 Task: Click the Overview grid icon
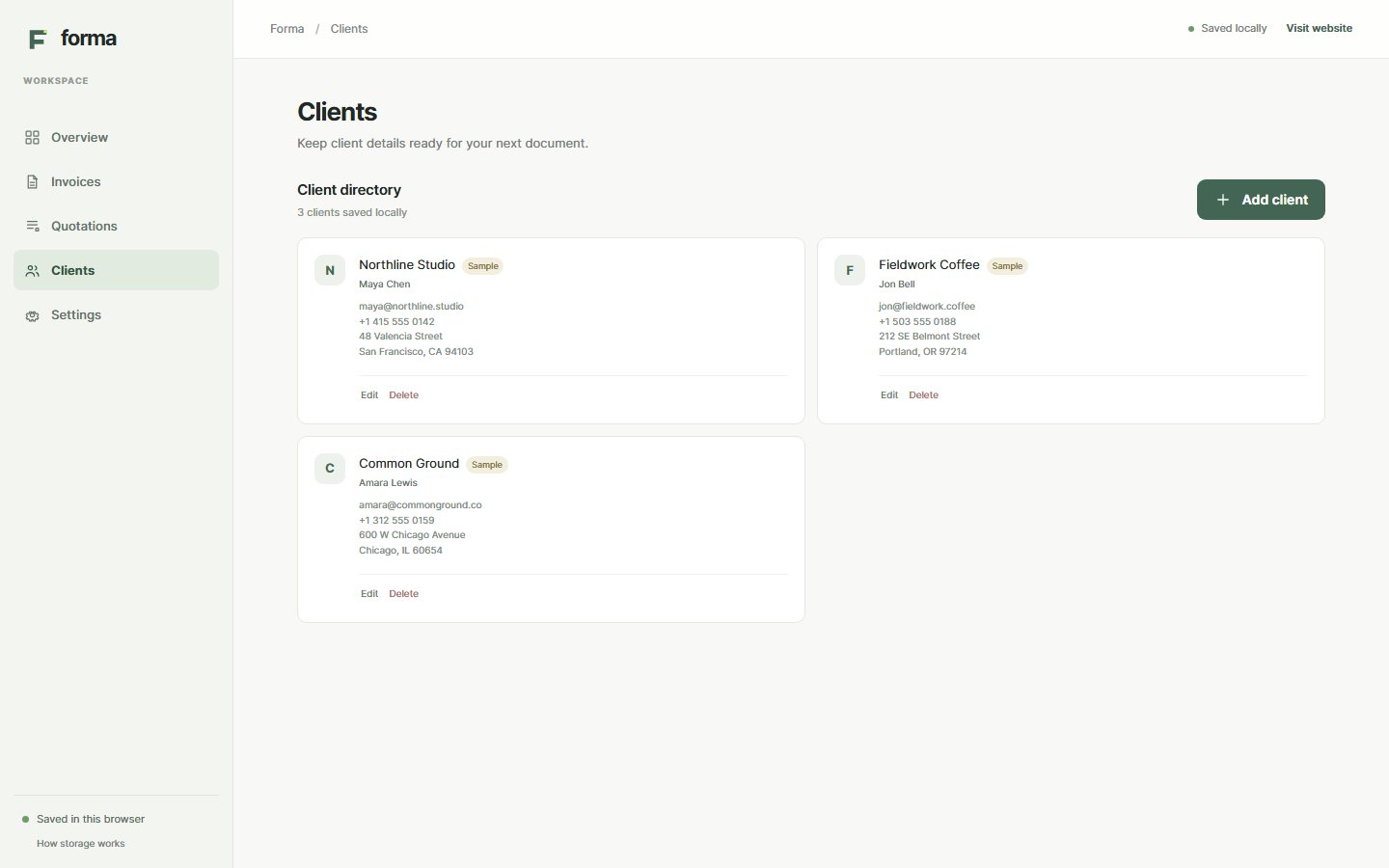[32, 138]
